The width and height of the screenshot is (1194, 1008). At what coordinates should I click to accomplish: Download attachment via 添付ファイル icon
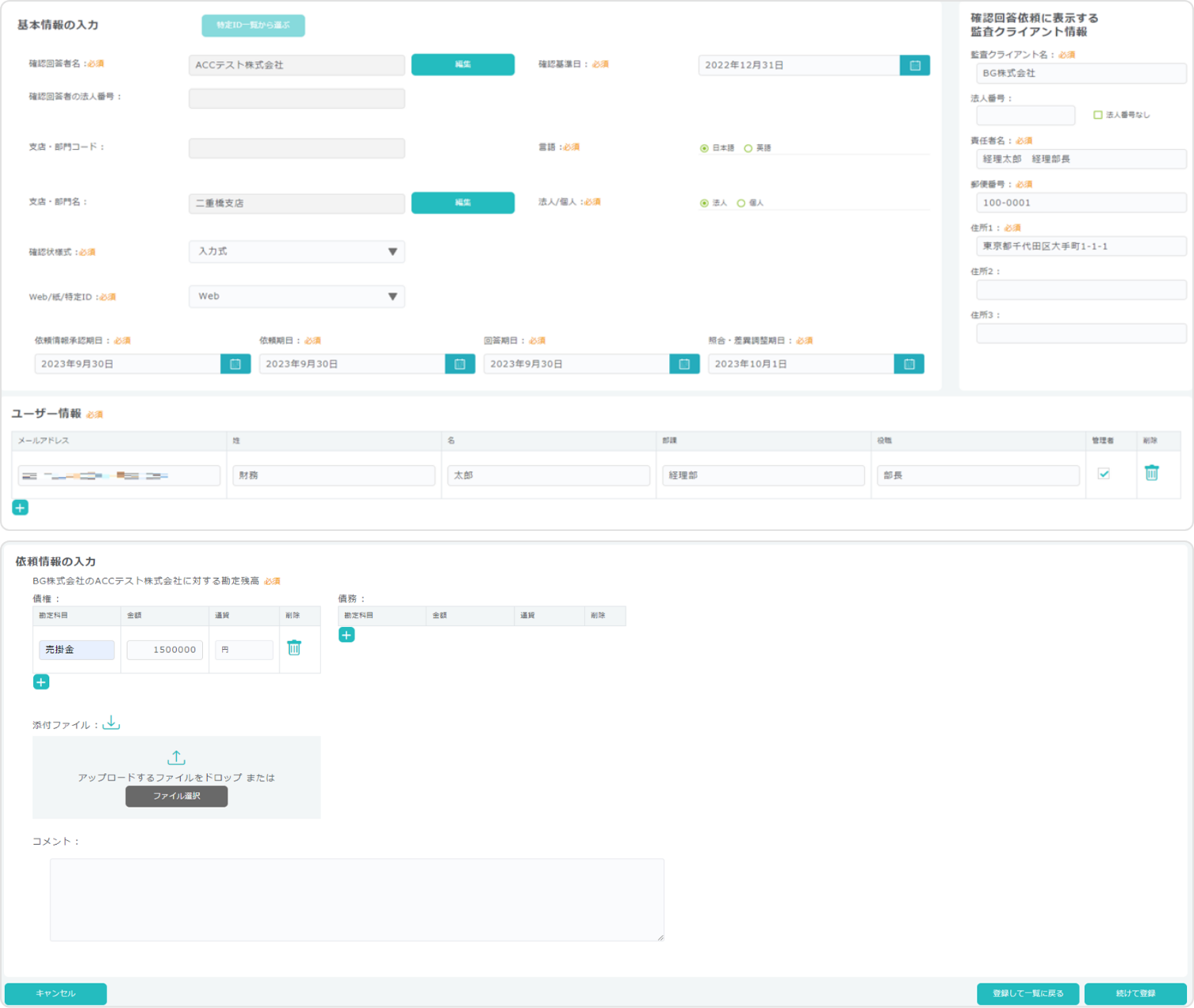click(x=112, y=723)
